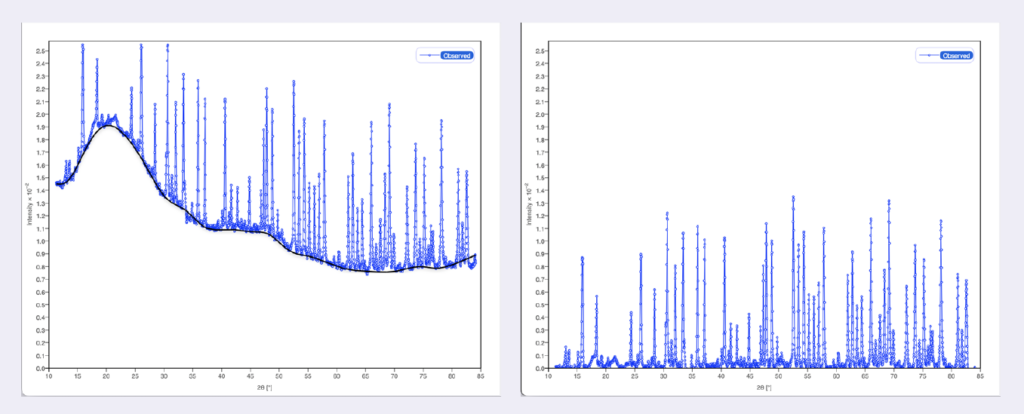
Task: Click the 85 x-axis tick in right chart
Action: 979,377
